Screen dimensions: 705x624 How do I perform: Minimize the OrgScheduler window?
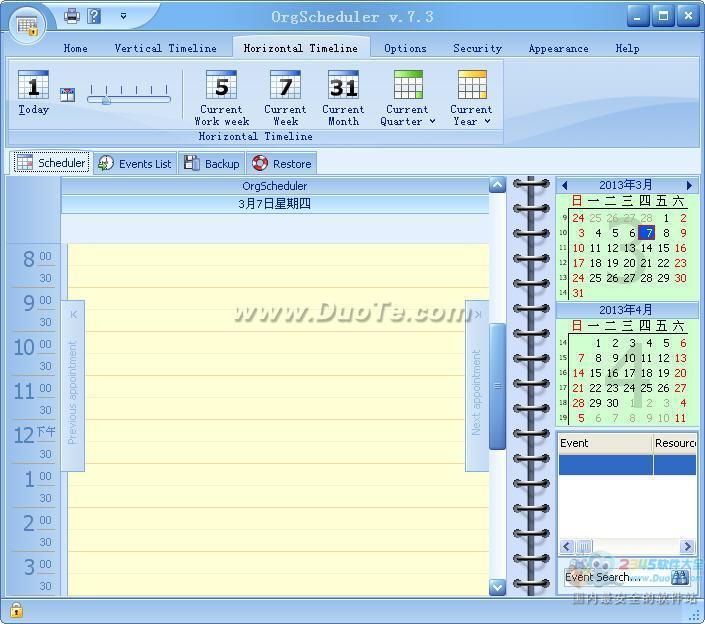click(x=638, y=17)
